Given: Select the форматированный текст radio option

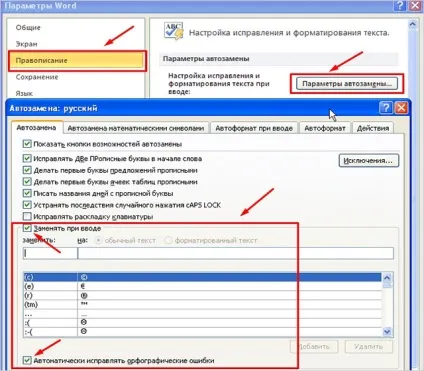Looking at the screenshot, I should click(168, 240).
